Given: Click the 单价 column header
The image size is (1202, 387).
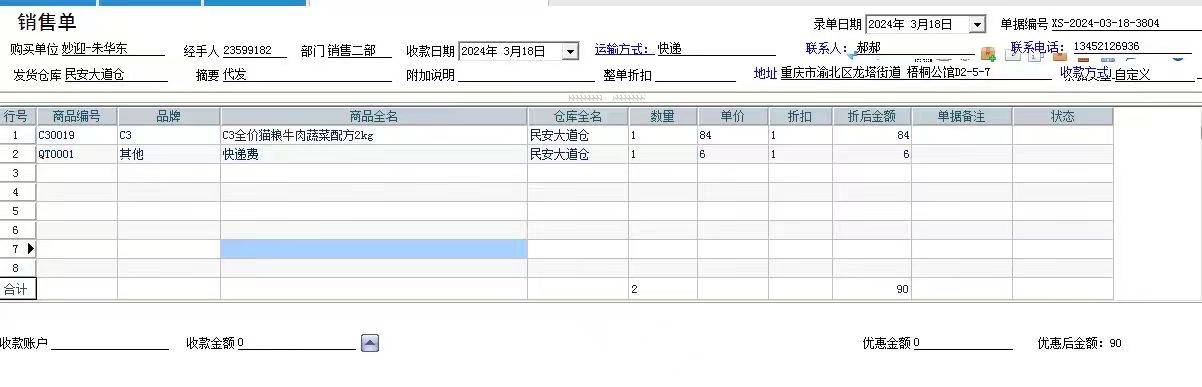Looking at the screenshot, I should pos(732,116).
